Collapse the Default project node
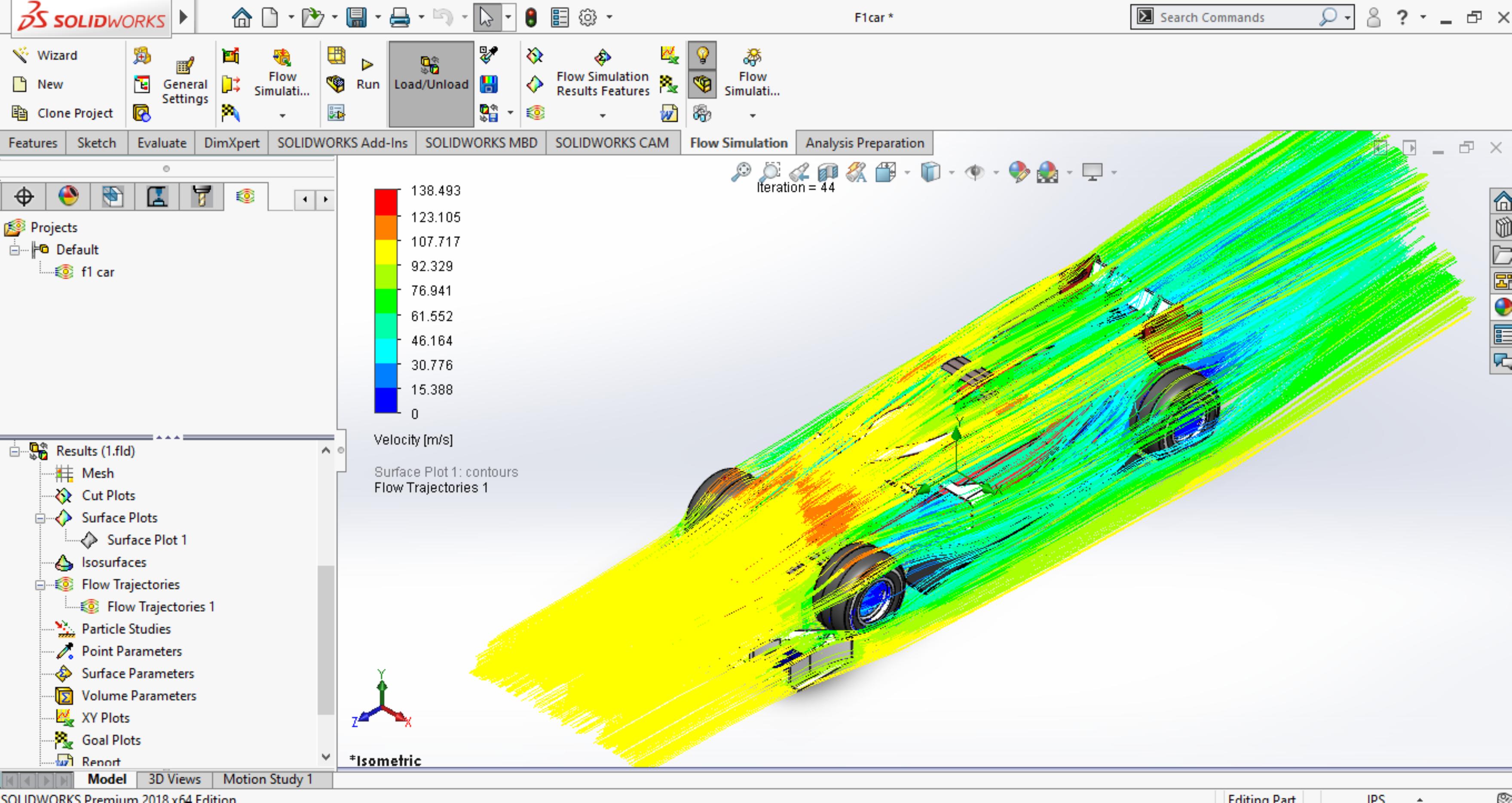 coord(15,250)
